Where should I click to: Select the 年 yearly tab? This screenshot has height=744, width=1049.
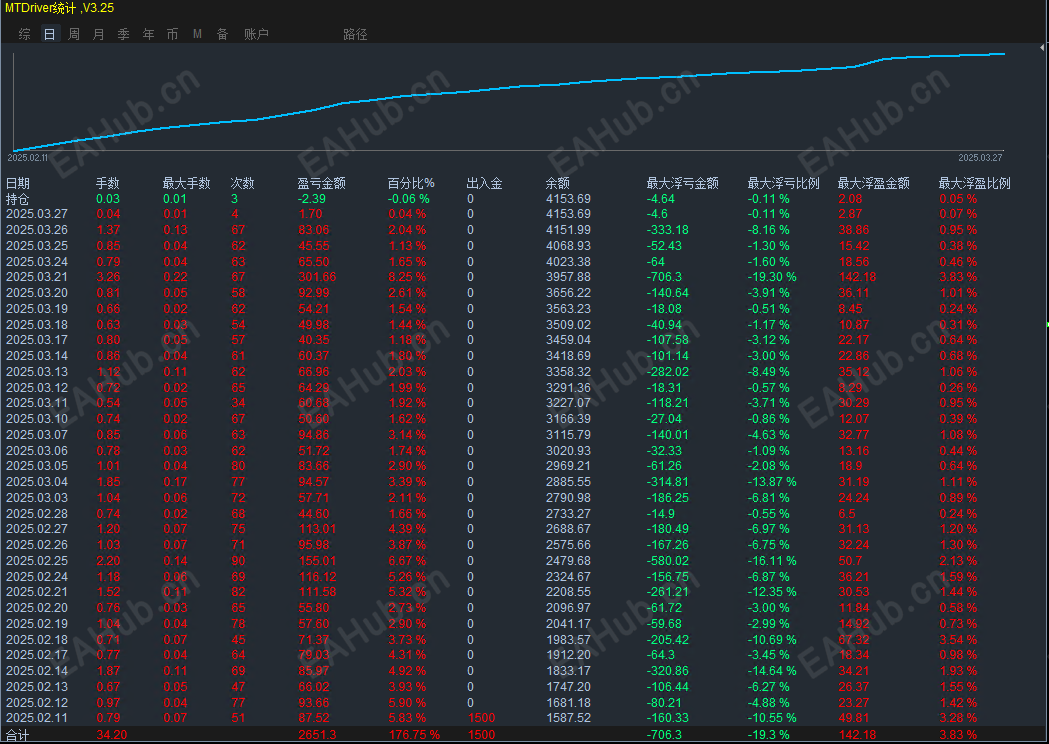point(148,34)
